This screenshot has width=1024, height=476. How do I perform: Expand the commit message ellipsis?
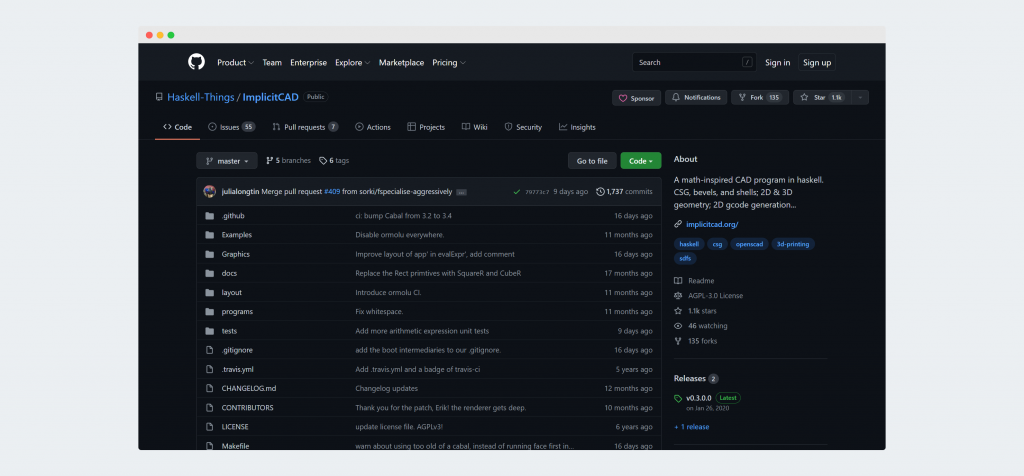point(461,193)
